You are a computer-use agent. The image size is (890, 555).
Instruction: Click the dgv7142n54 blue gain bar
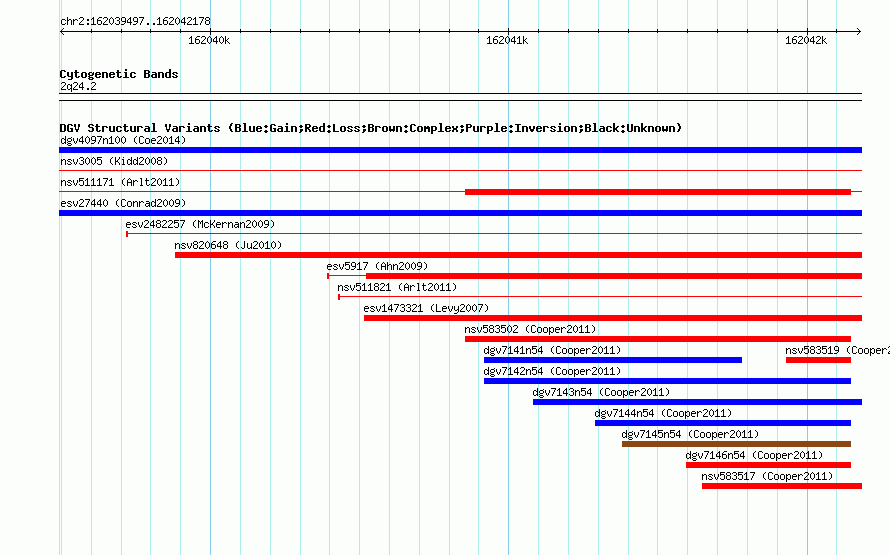coord(667,381)
